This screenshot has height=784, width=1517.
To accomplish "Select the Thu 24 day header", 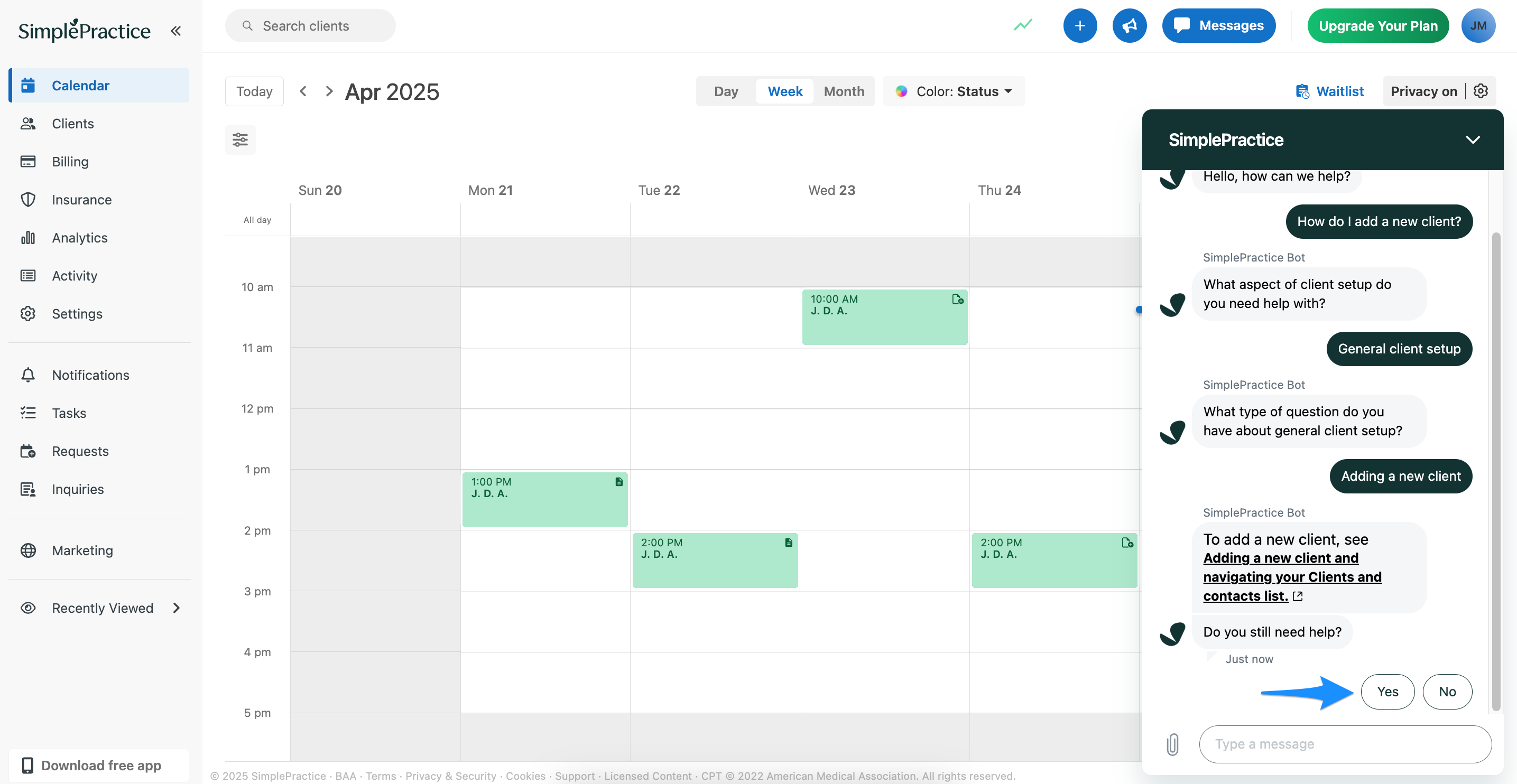I will click(1000, 190).
